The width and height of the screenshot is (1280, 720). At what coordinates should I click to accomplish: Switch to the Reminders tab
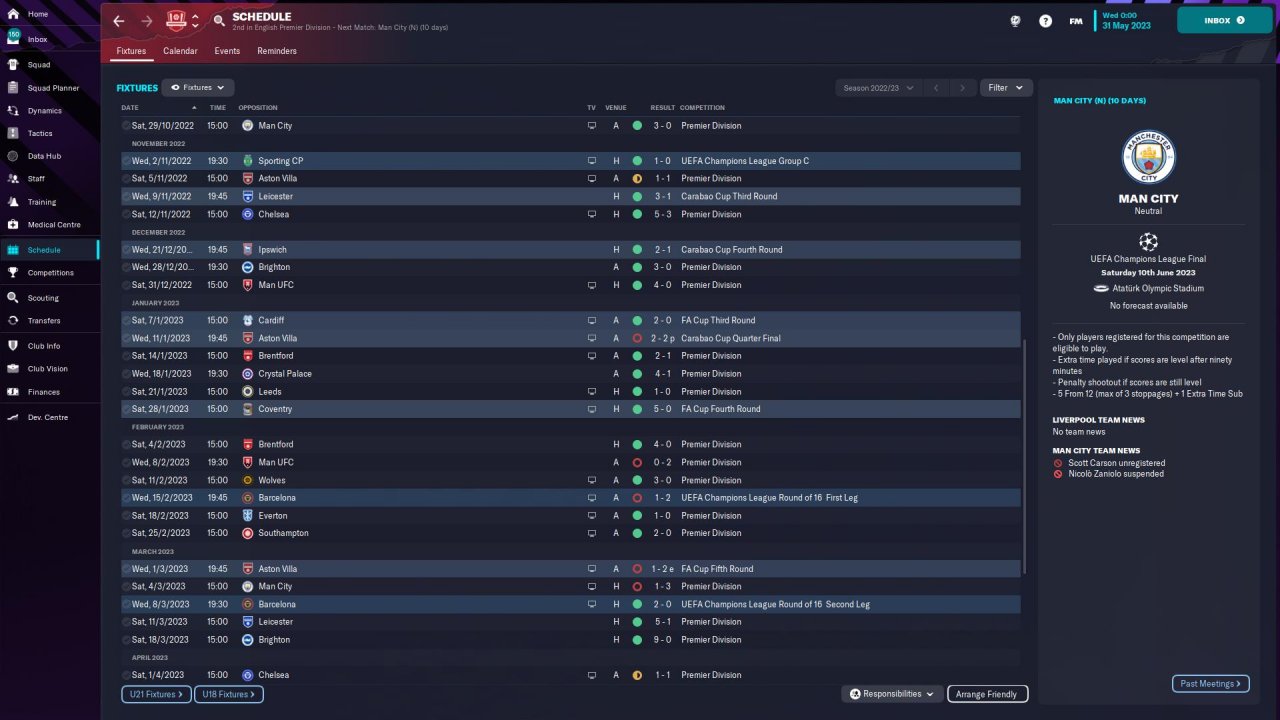[277, 51]
